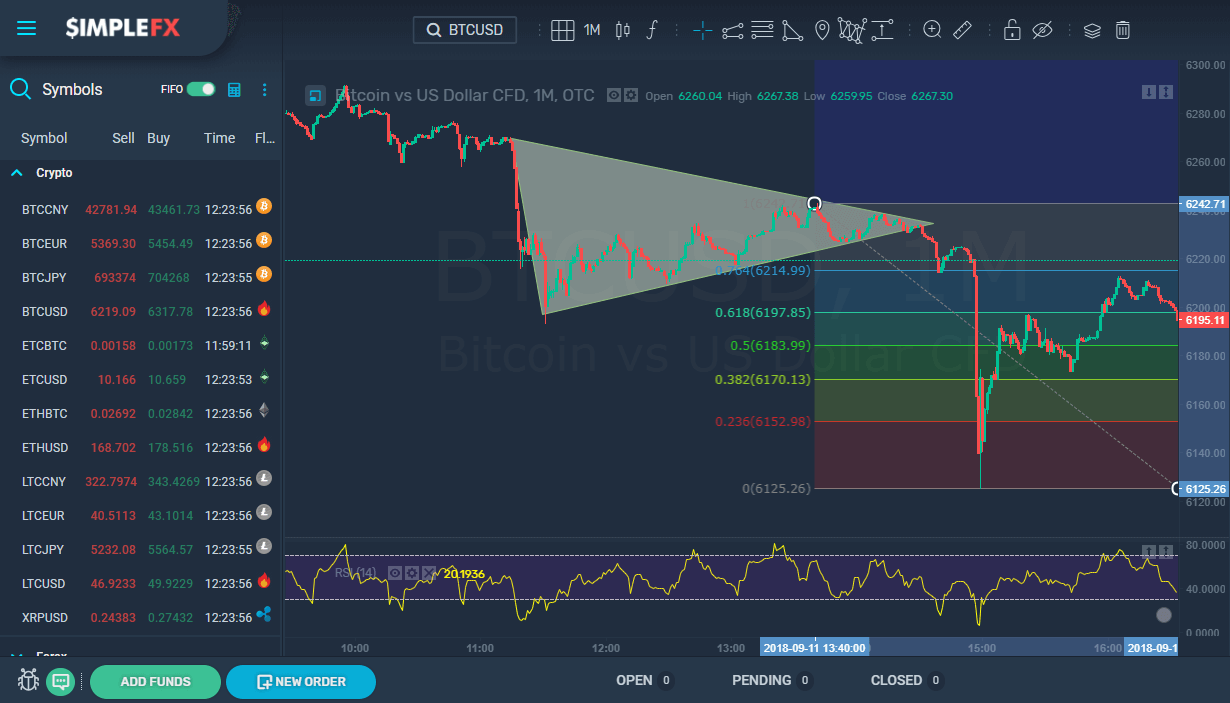Viewport: 1230px width, 703px height.
Task: Select the ETHUSD symbol row
Action: pos(140,447)
